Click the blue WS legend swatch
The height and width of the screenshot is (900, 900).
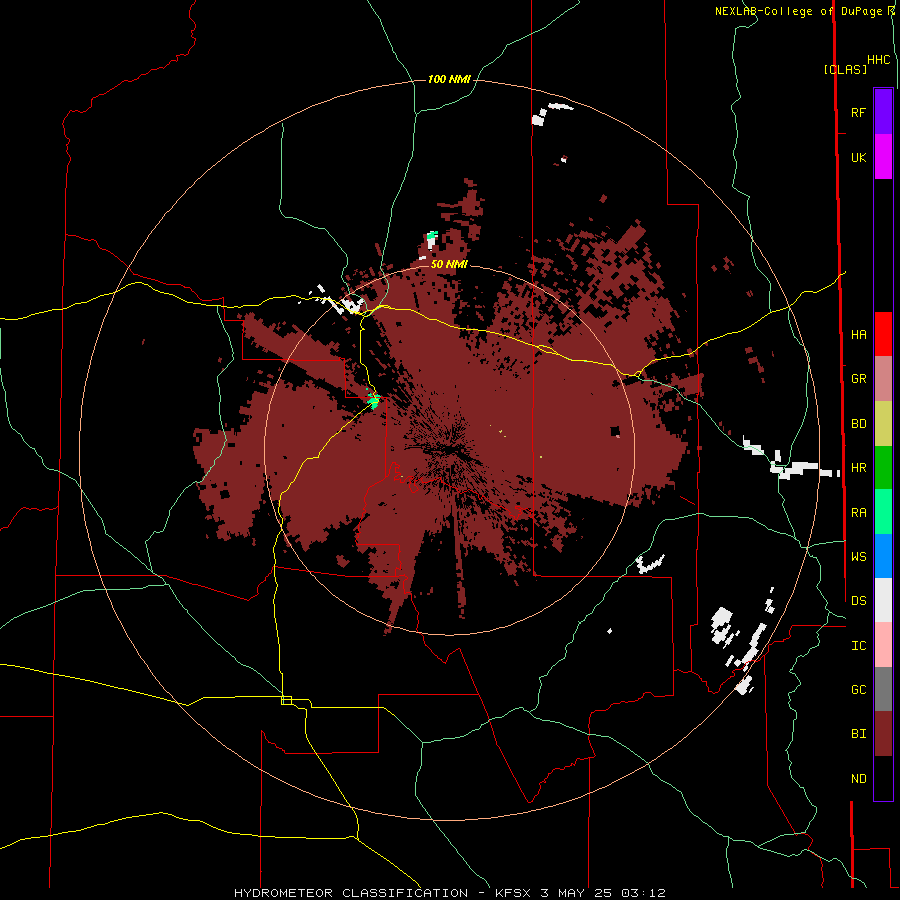click(883, 556)
